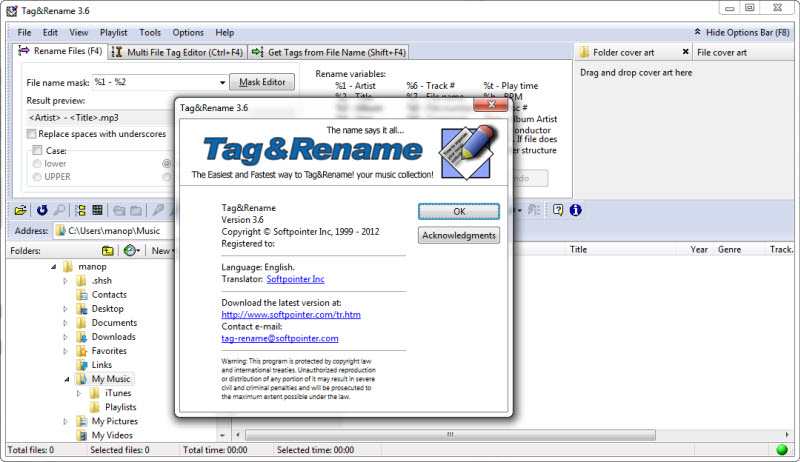
Task: Click the Acknowledgments button
Action: click(459, 235)
